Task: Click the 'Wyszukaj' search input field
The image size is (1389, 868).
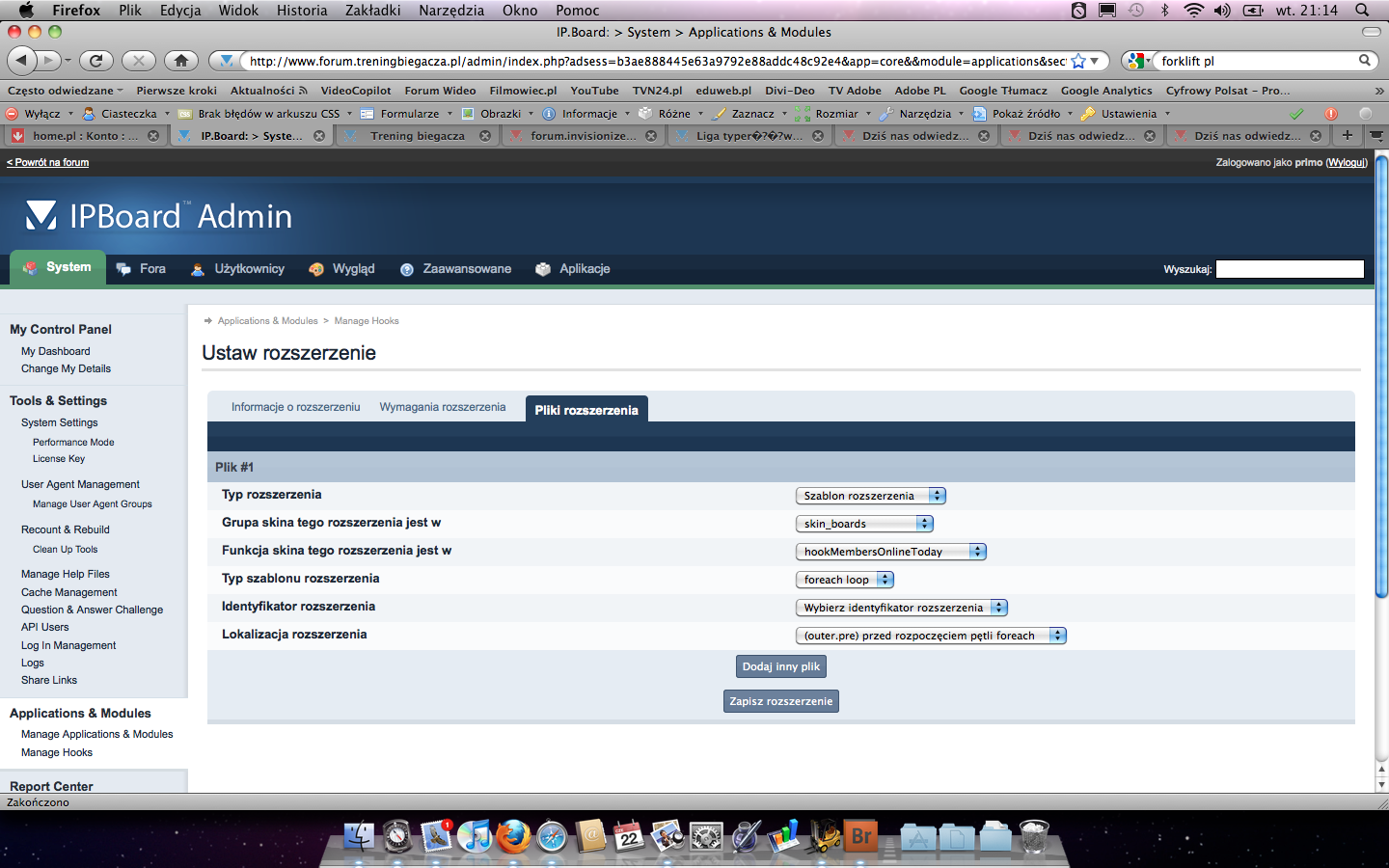Action: [x=1290, y=269]
